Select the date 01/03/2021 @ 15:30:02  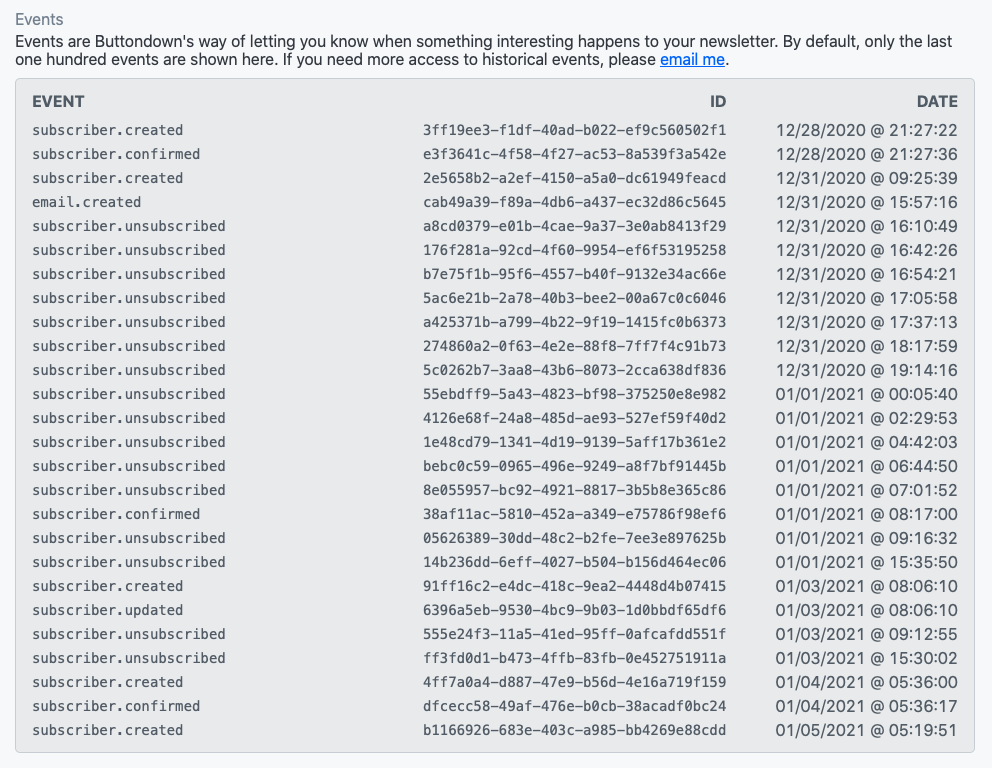tap(867, 658)
